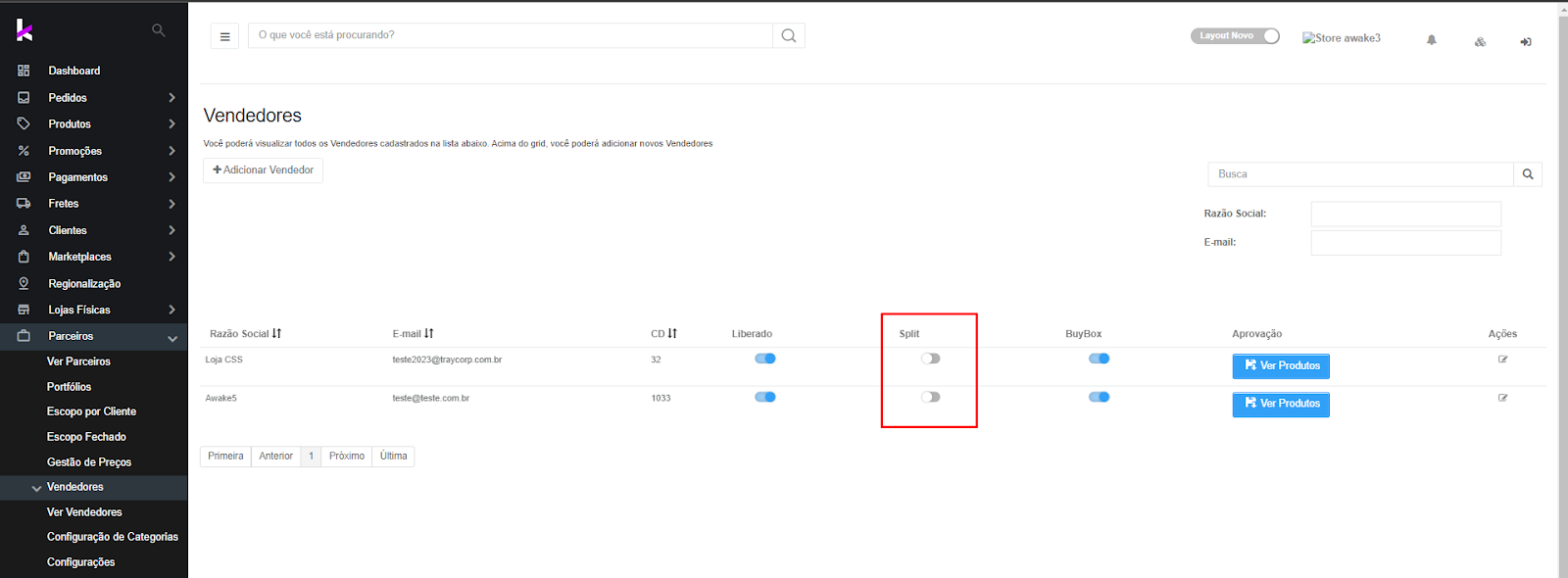The width and height of the screenshot is (1568, 578).
Task: Click the Lojas Físicas store icon
Action: (x=24, y=310)
